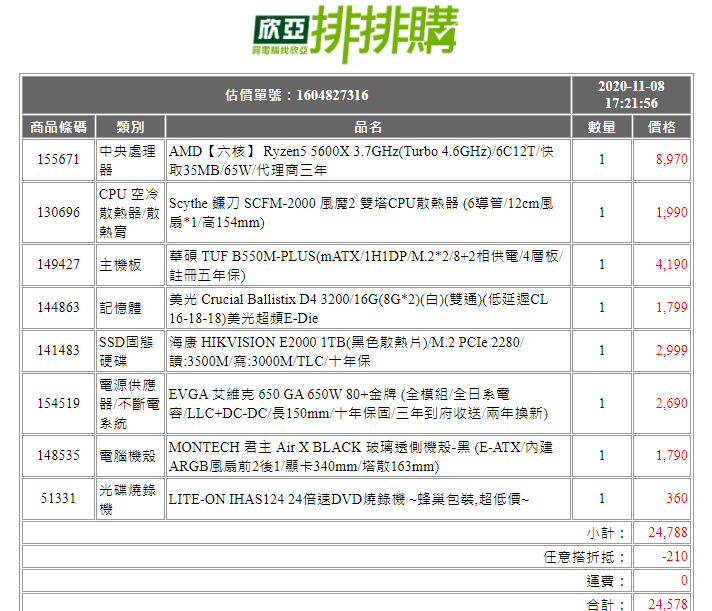Click the AMD Ryzen5 5600X product name

[361, 160]
